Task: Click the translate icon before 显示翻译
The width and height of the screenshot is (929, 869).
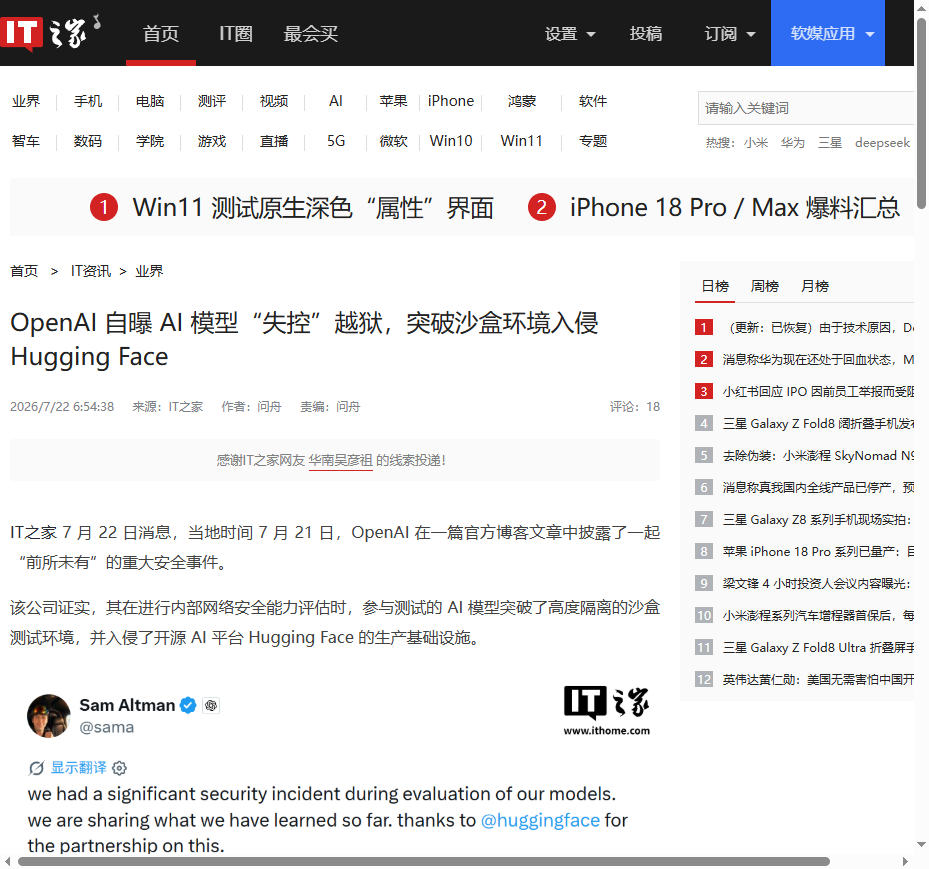Action: [x=36, y=768]
